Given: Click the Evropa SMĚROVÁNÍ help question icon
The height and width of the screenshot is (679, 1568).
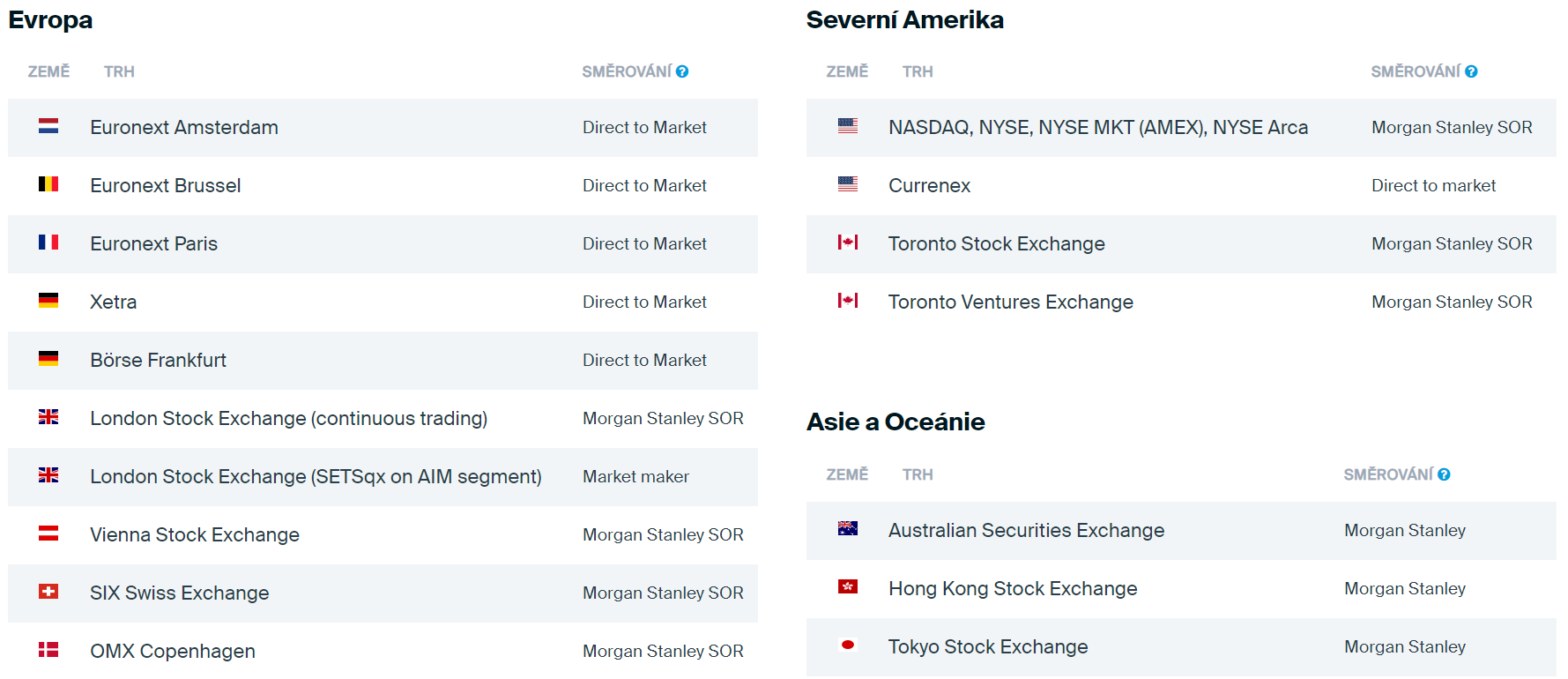Looking at the screenshot, I should pos(682,71).
